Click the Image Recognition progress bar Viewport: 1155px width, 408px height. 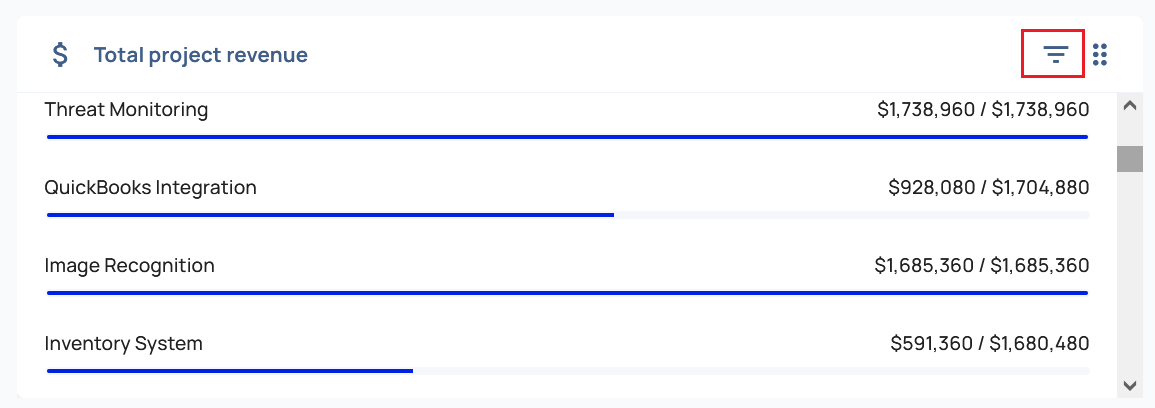click(x=567, y=292)
